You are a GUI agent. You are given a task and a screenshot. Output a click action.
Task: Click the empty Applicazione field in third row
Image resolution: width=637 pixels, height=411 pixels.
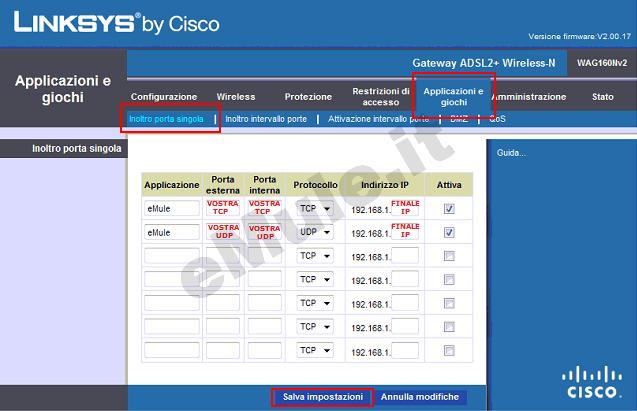172,256
